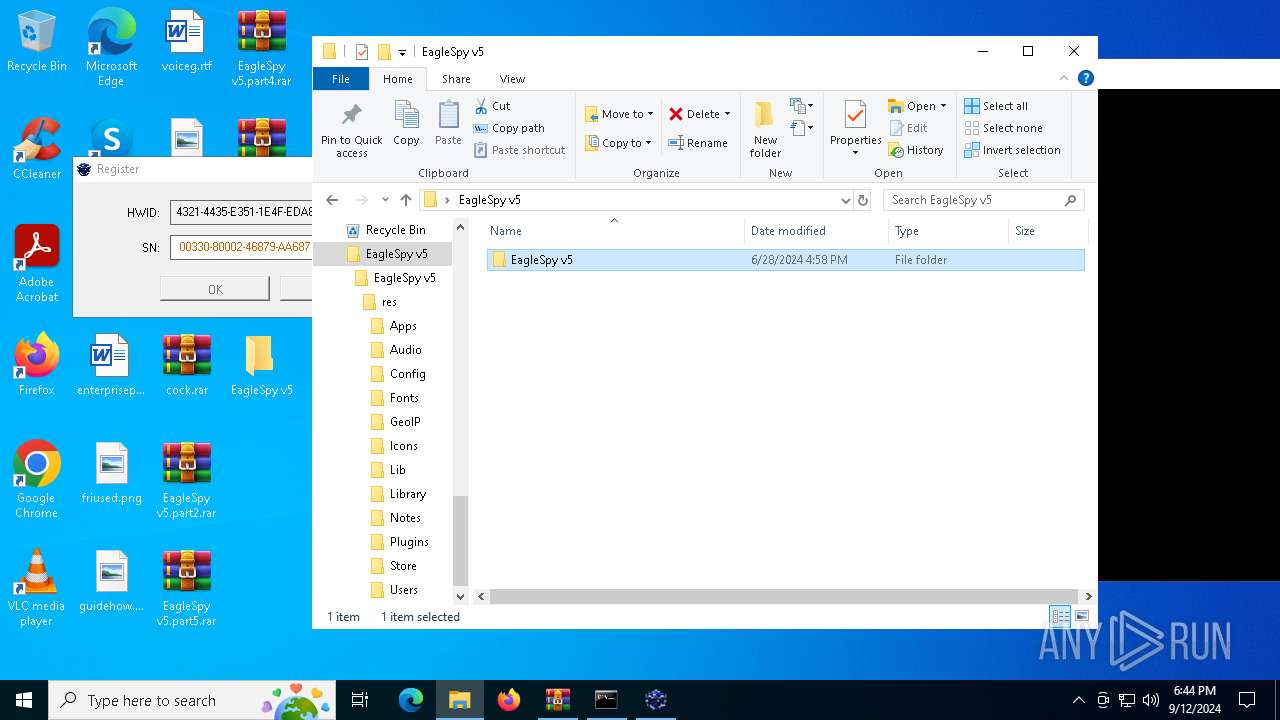The image size is (1280, 720).
Task: Open the Windows Start menu
Action: [x=24, y=700]
